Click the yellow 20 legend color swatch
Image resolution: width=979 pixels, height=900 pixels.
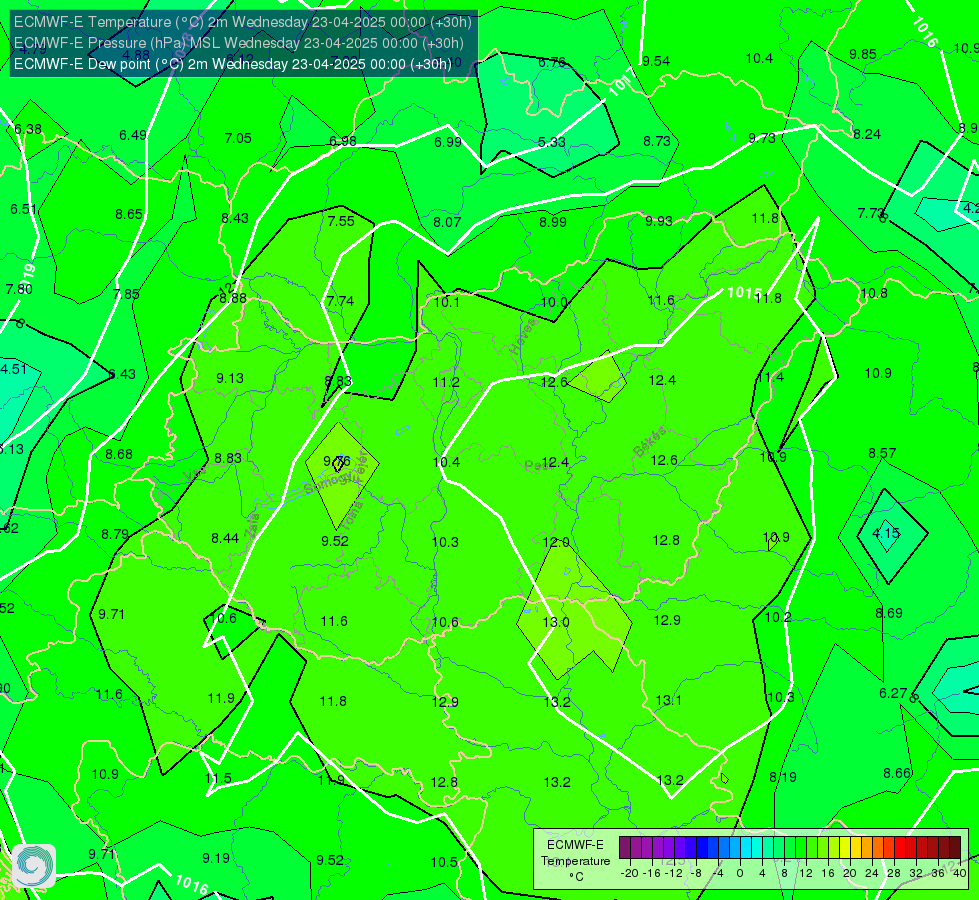click(845, 848)
